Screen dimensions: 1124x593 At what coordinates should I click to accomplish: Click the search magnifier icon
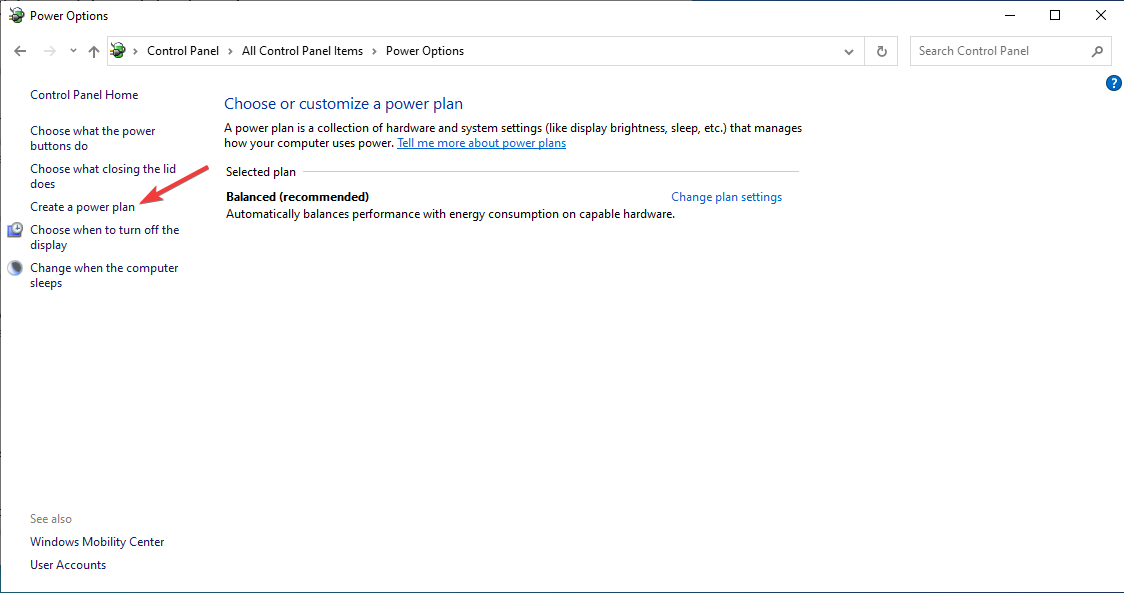(x=1097, y=51)
